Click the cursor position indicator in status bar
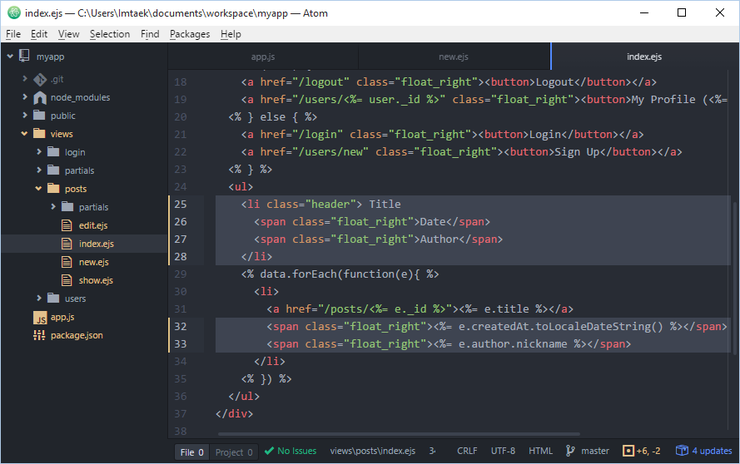The width and height of the screenshot is (740, 464). point(432,451)
